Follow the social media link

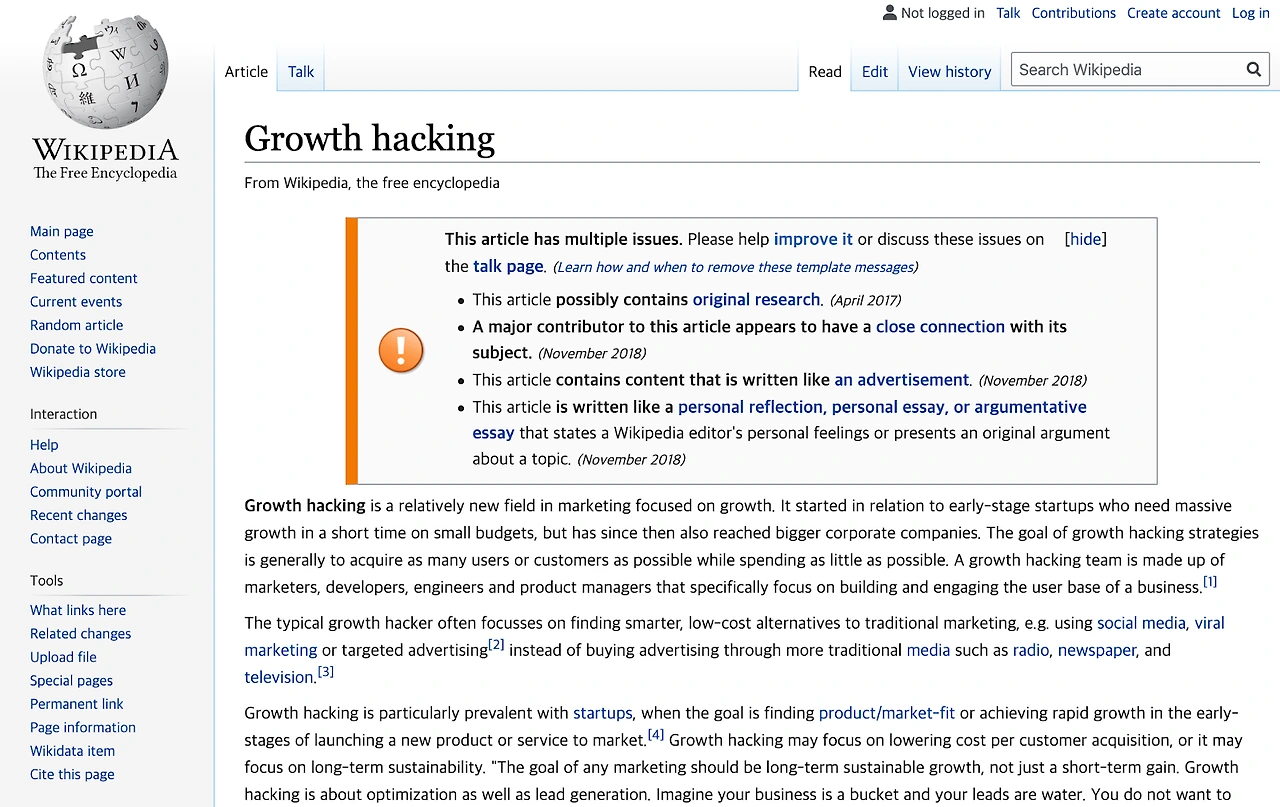coord(1141,623)
